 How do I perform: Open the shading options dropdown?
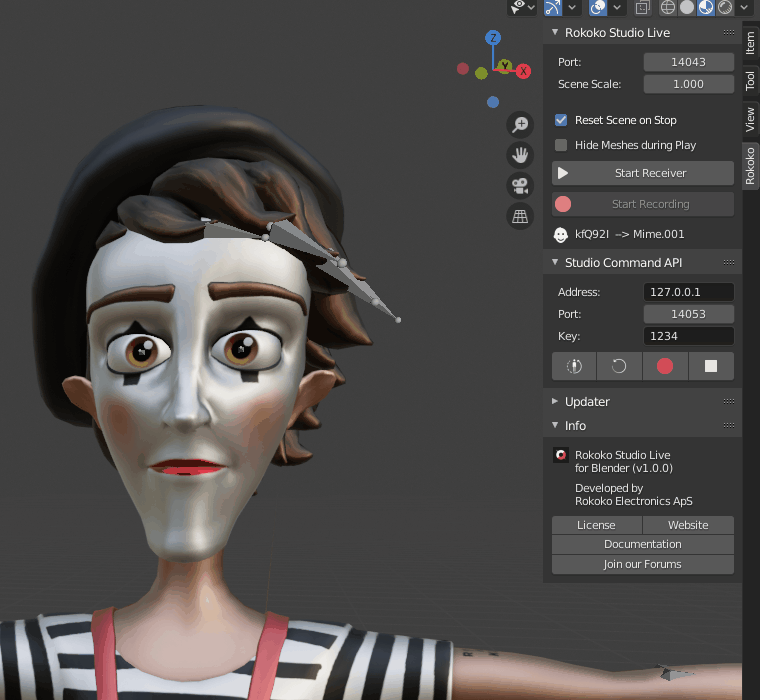click(744, 7)
